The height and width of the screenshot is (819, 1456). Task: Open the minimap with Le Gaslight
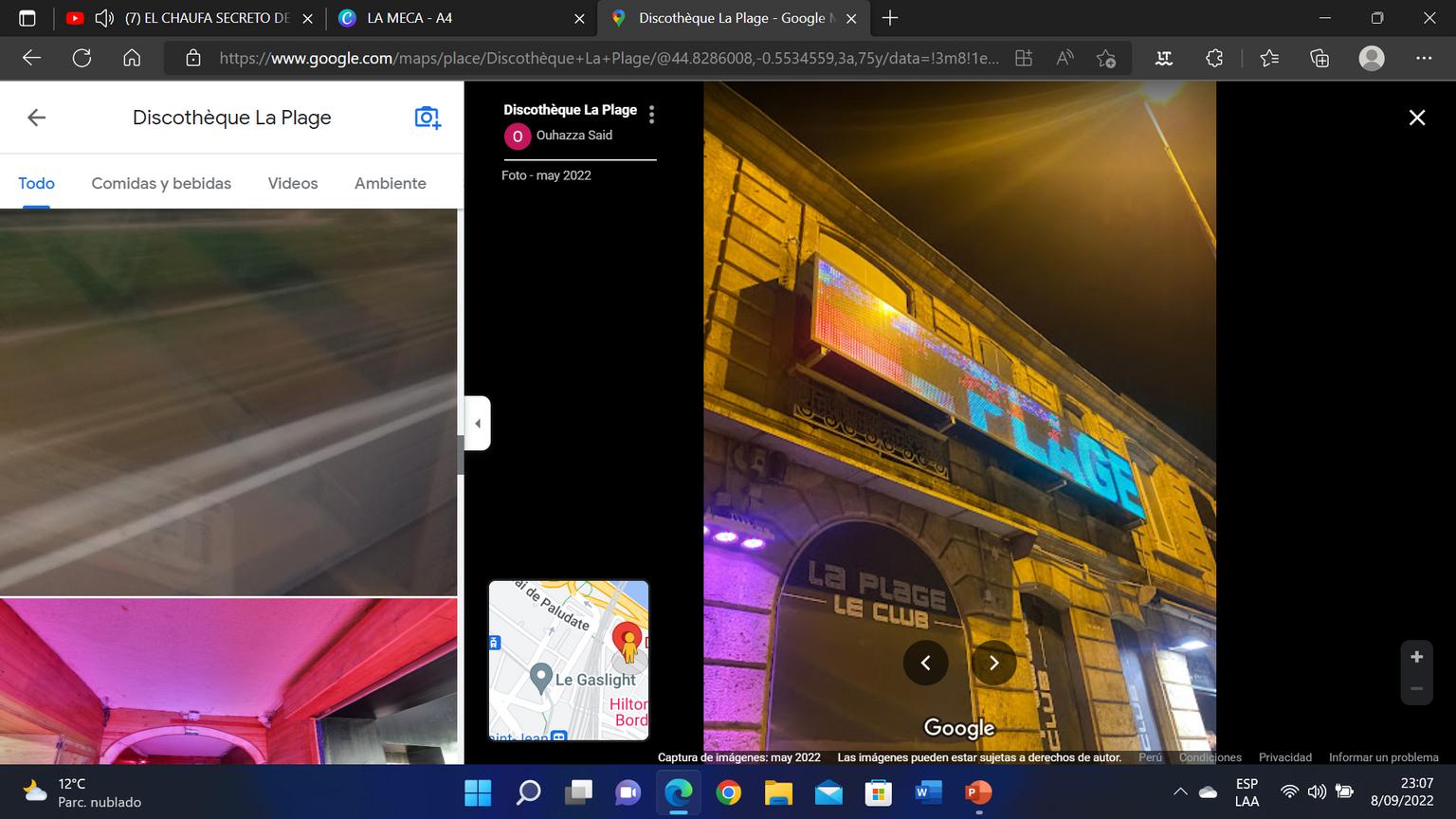569,660
